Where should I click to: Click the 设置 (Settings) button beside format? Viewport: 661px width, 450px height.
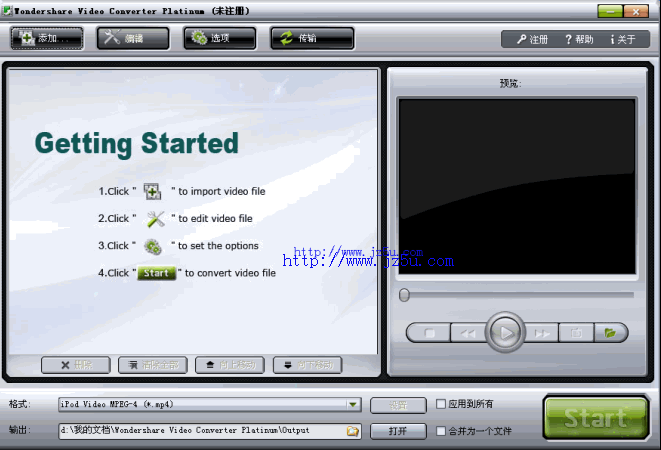[398, 405]
